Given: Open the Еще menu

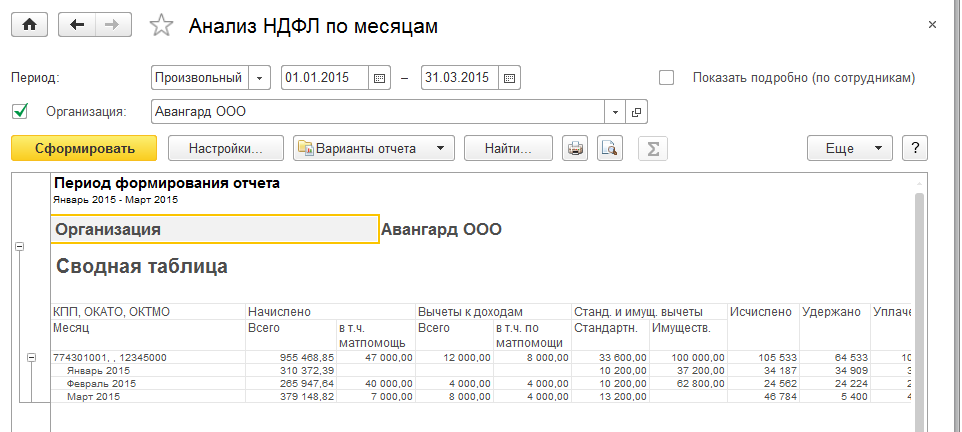Looking at the screenshot, I should click(850, 148).
